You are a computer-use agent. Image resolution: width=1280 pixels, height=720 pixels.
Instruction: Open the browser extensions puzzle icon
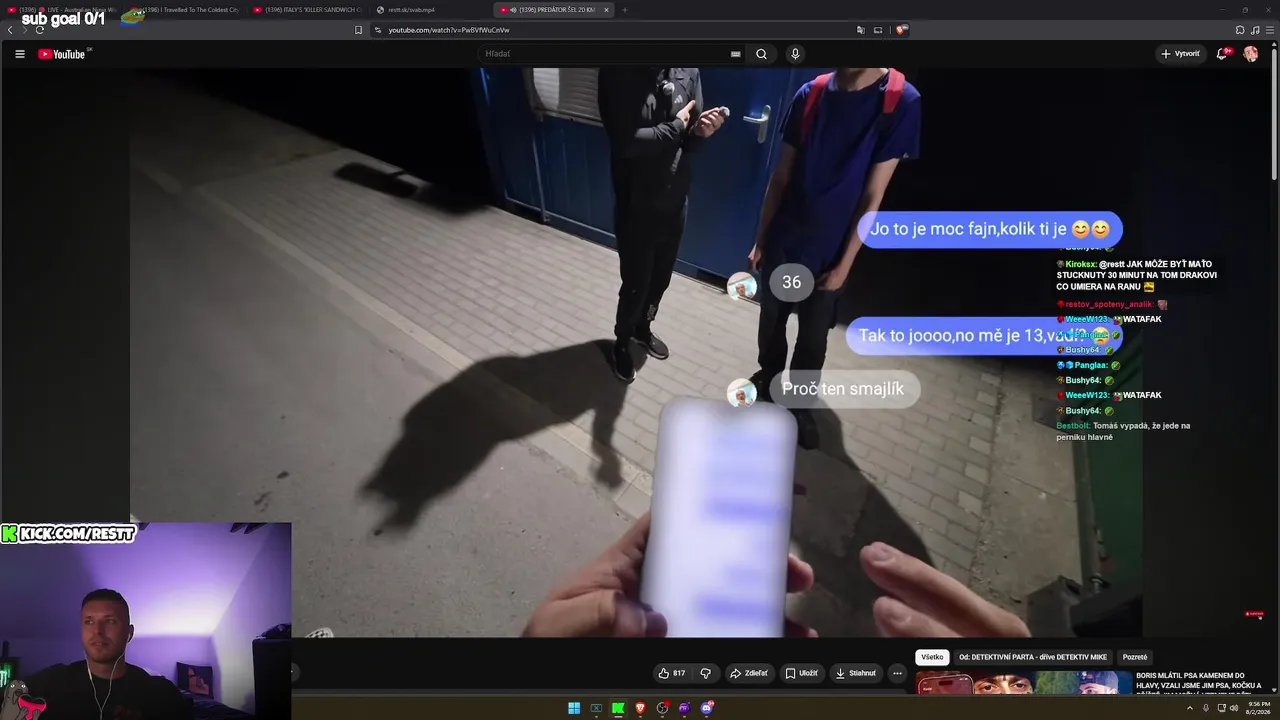[1240, 30]
